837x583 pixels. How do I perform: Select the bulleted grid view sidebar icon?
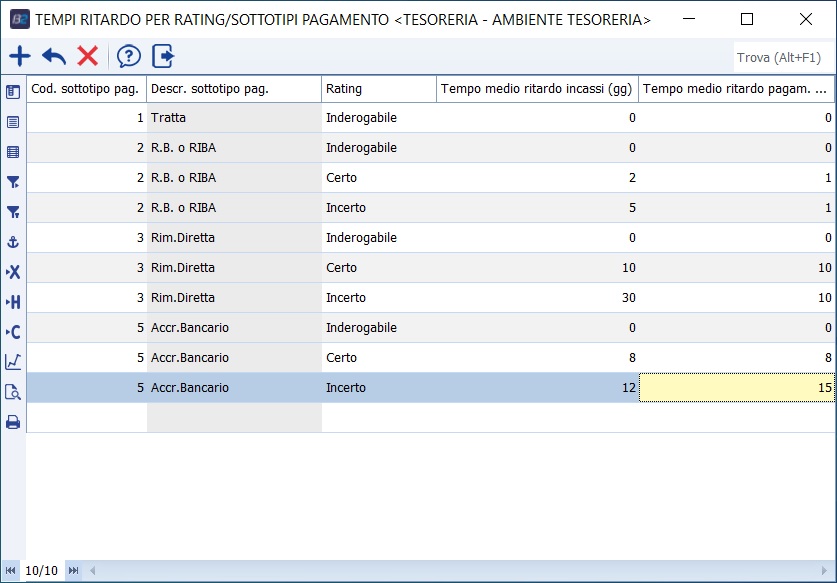point(13,152)
